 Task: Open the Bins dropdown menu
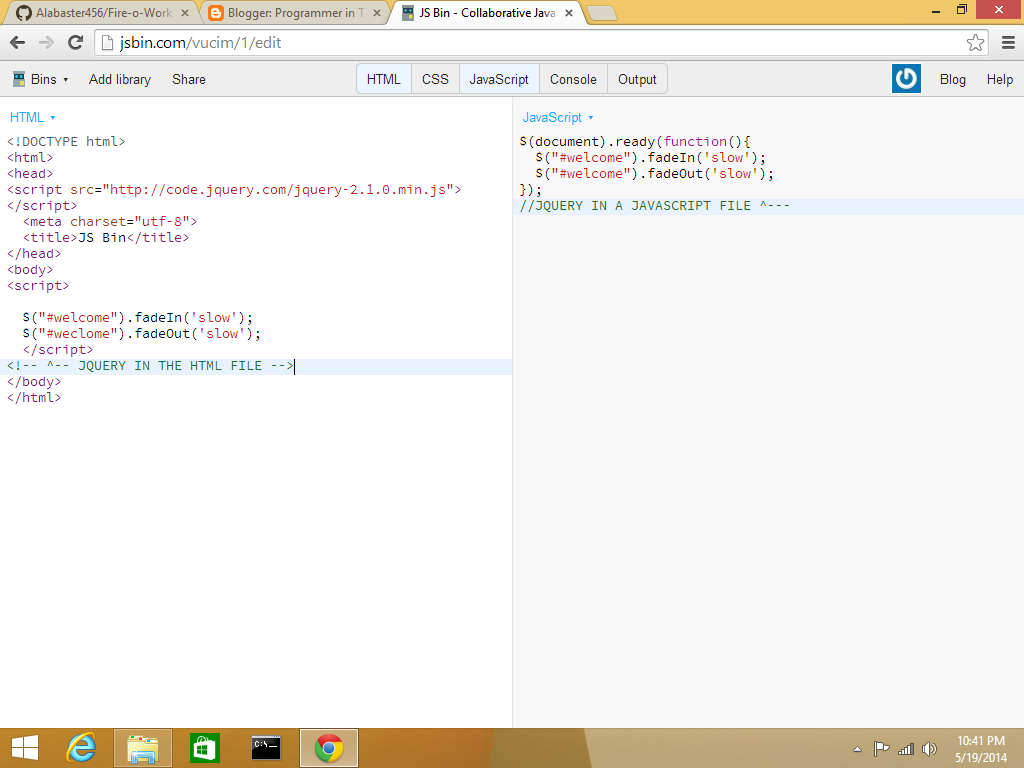40,79
